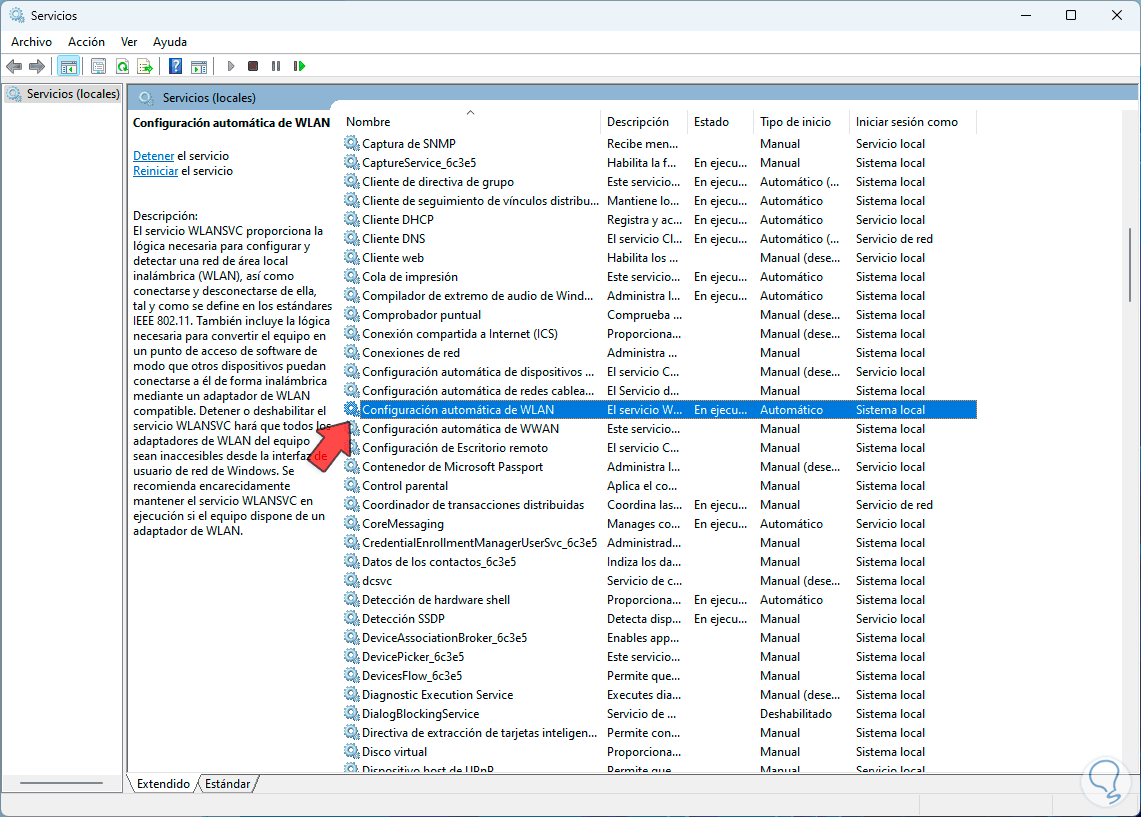Screen dimensions: 1141x817
Task: Click the gear icon beside Control parental
Action: (351, 485)
